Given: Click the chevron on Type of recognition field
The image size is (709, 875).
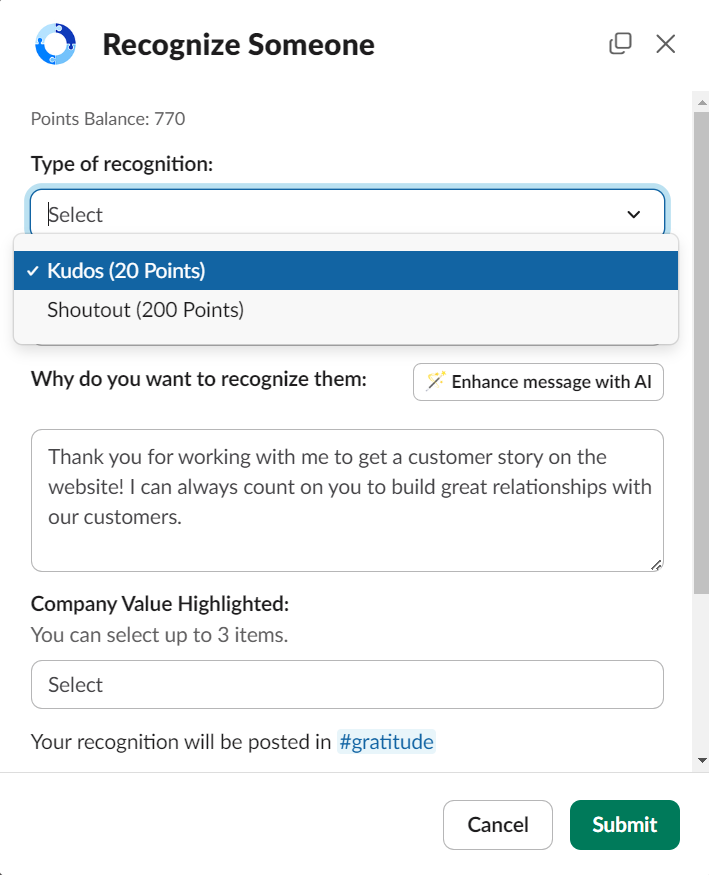Looking at the screenshot, I should (x=633, y=214).
